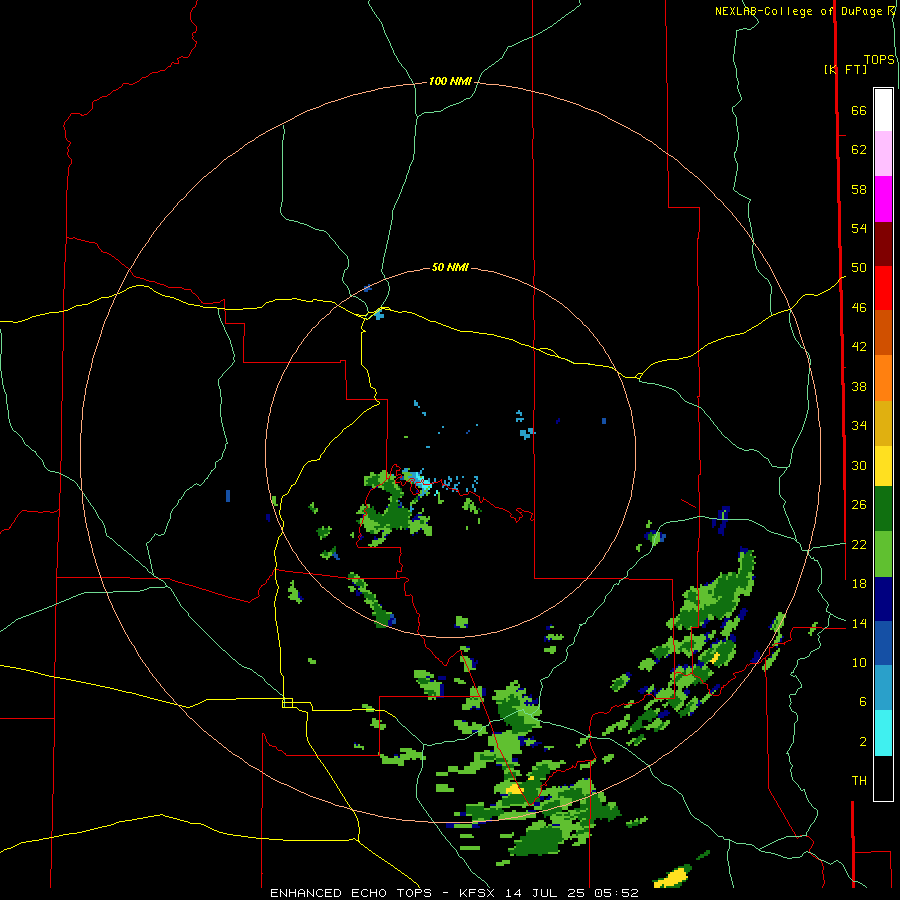Select the light green legend swatch

(x=883, y=554)
